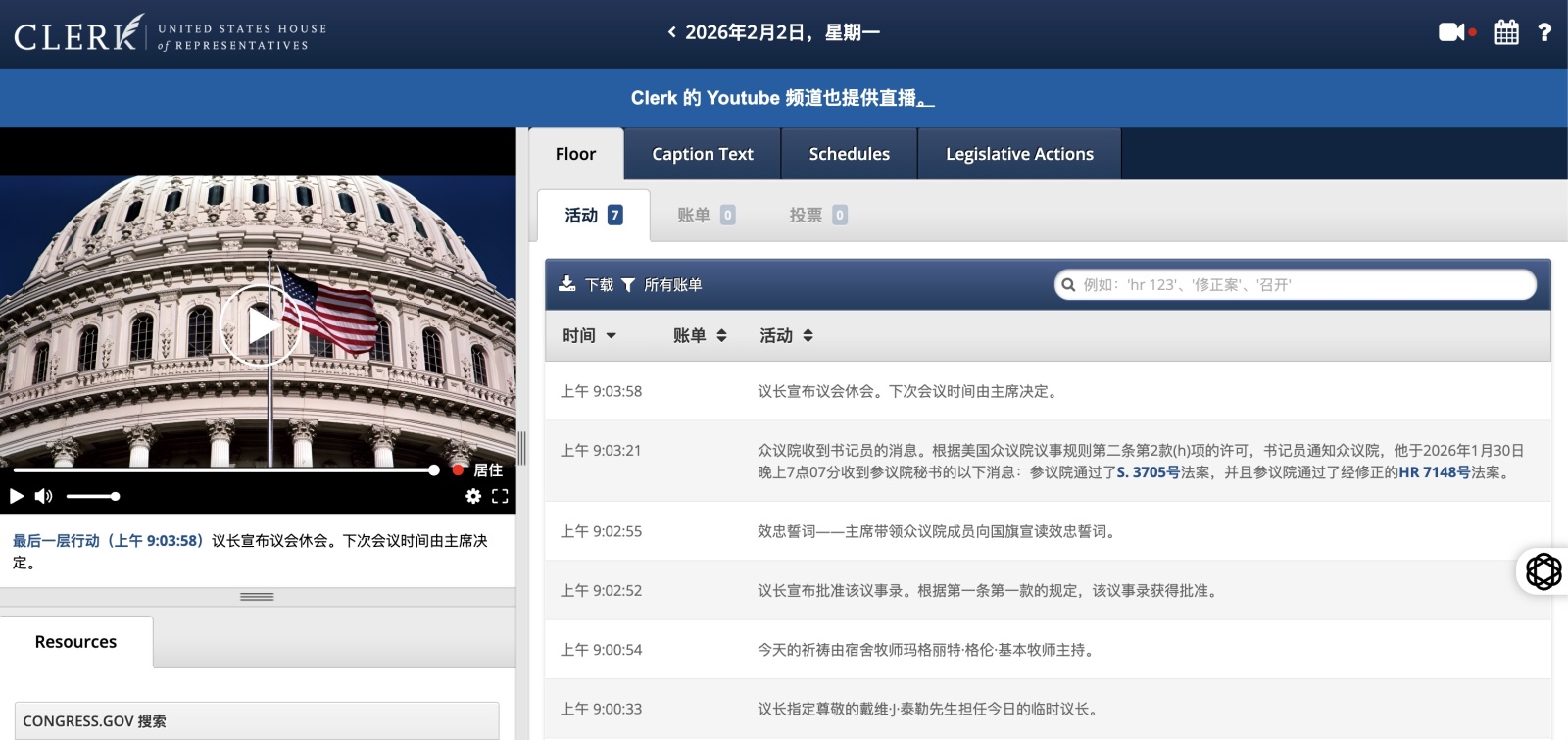Enter fullscreen video mode
Image resolution: width=1568 pixels, height=740 pixels.
click(x=500, y=496)
